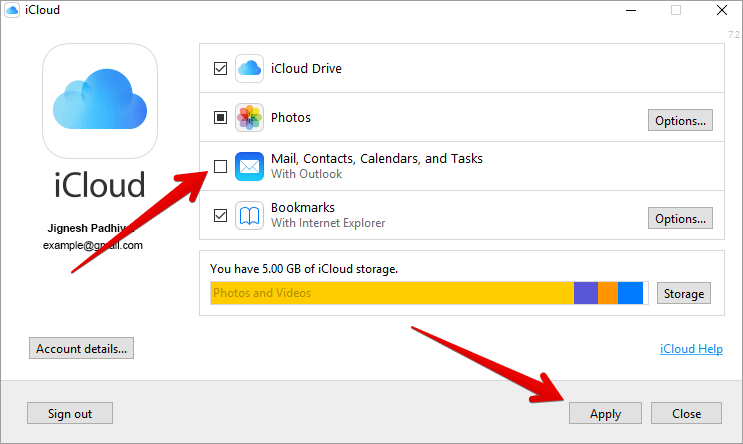Click the Bookmarks label
The image size is (743, 444).
(x=303, y=208)
